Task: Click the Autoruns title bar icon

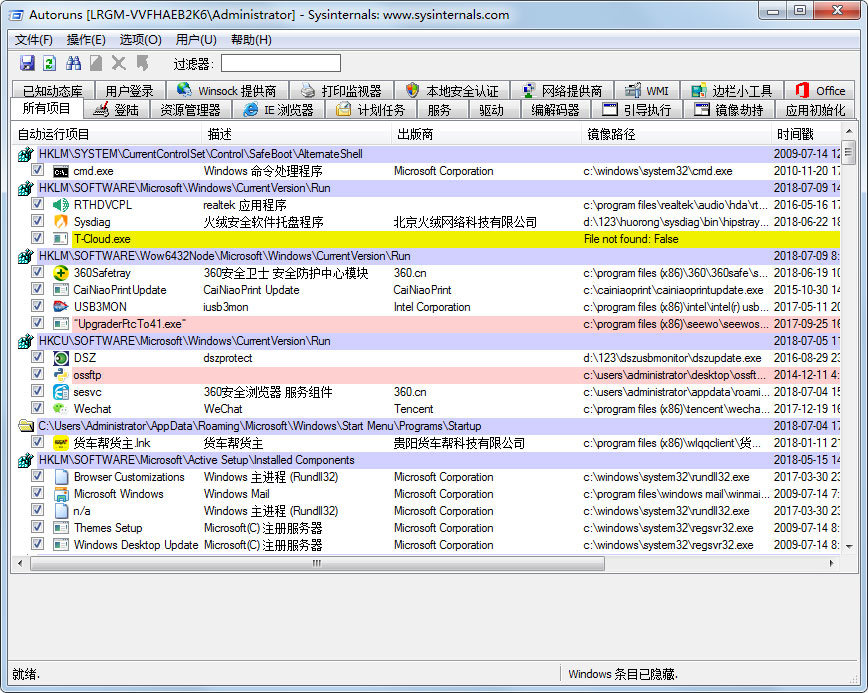Action: (x=16, y=15)
